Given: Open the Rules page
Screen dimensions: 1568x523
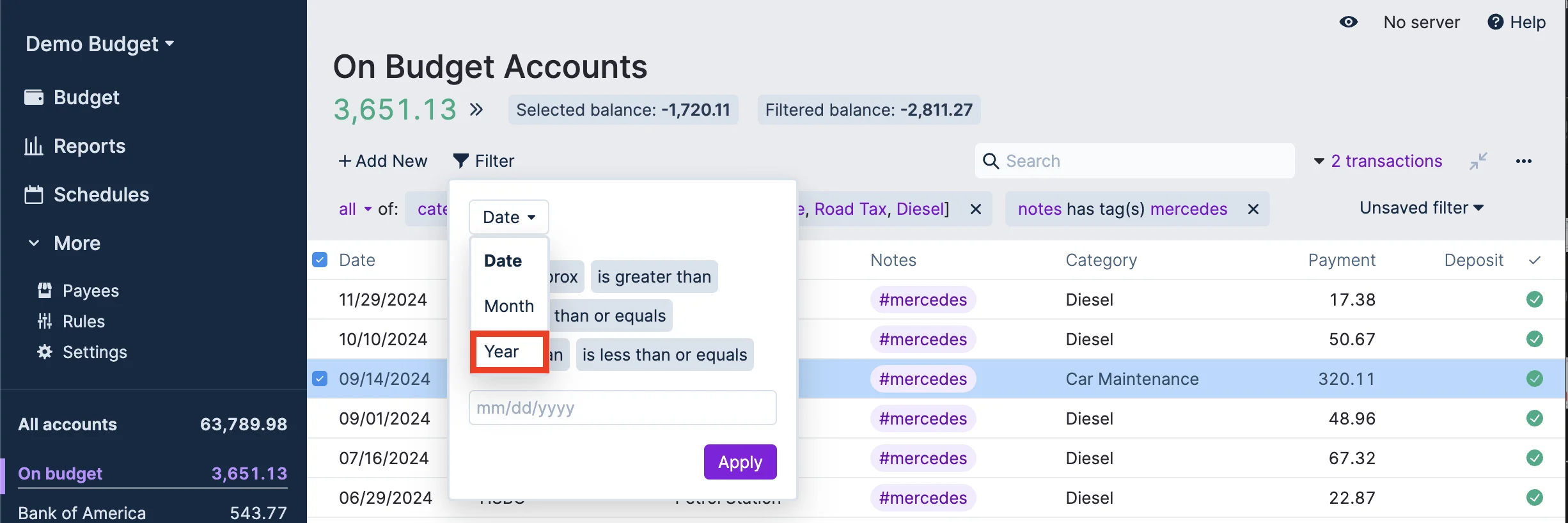Looking at the screenshot, I should (83, 322).
